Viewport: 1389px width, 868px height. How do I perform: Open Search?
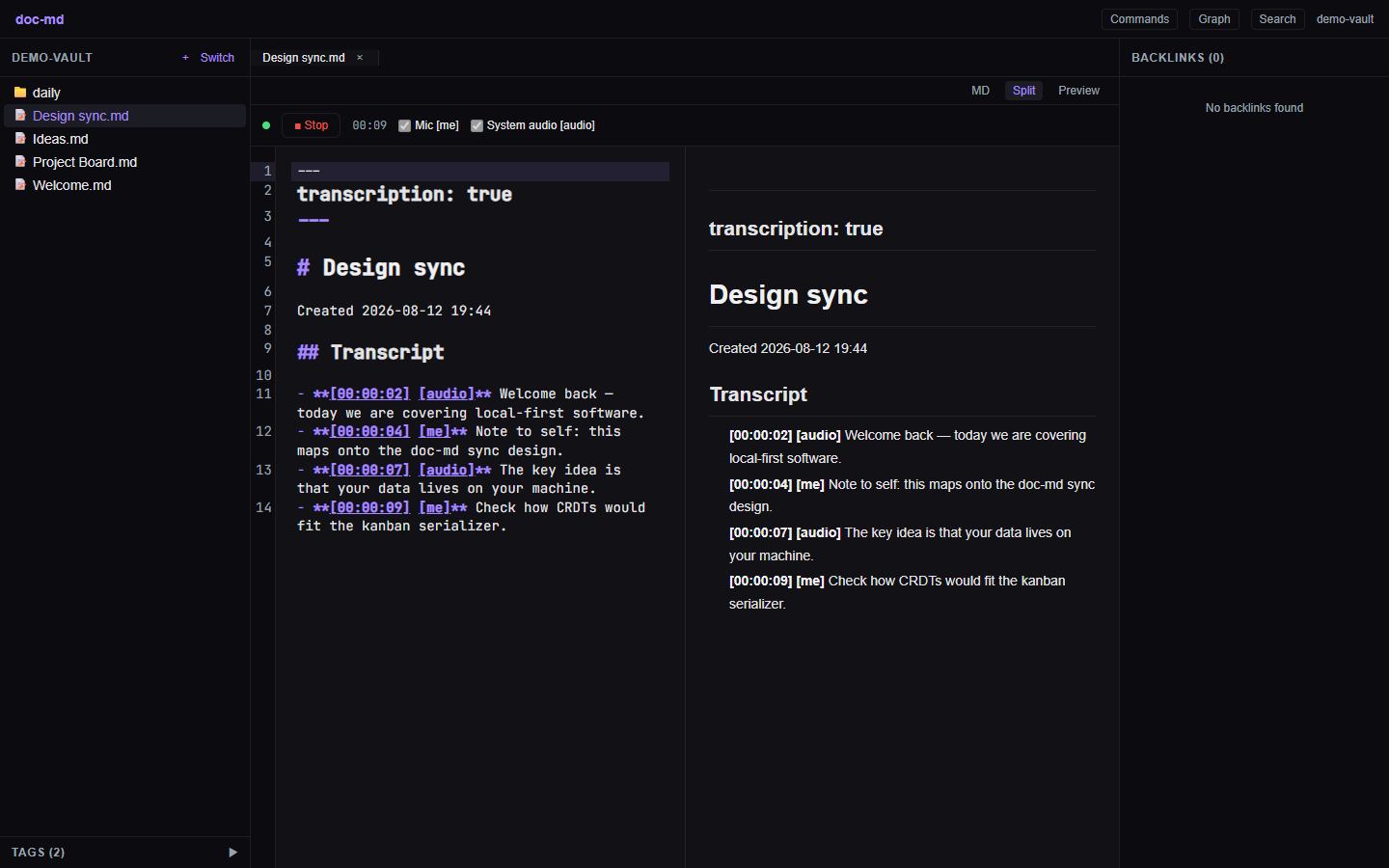tap(1277, 19)
